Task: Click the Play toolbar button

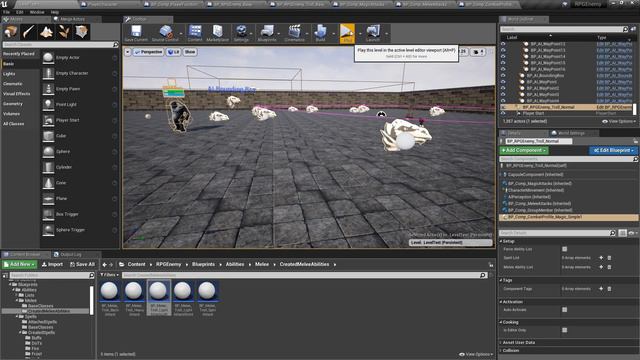Action: [347, 33]
